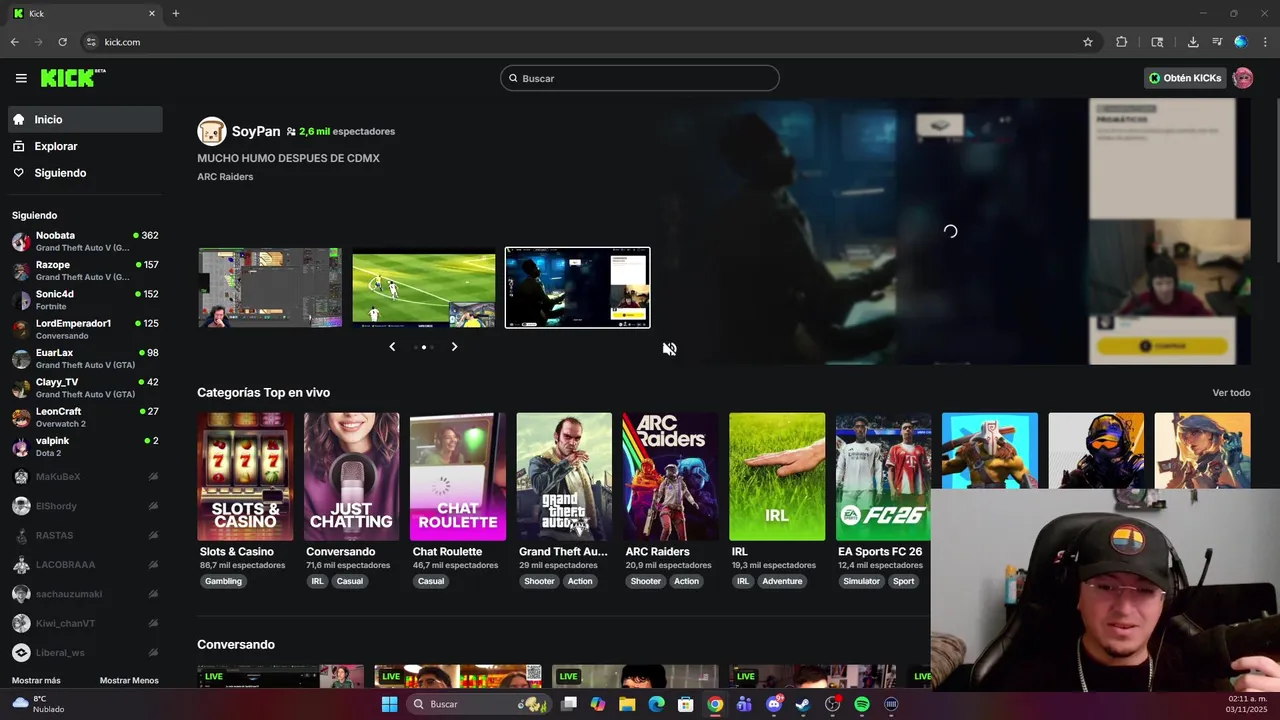Open Noobata's followed channel

85,241
